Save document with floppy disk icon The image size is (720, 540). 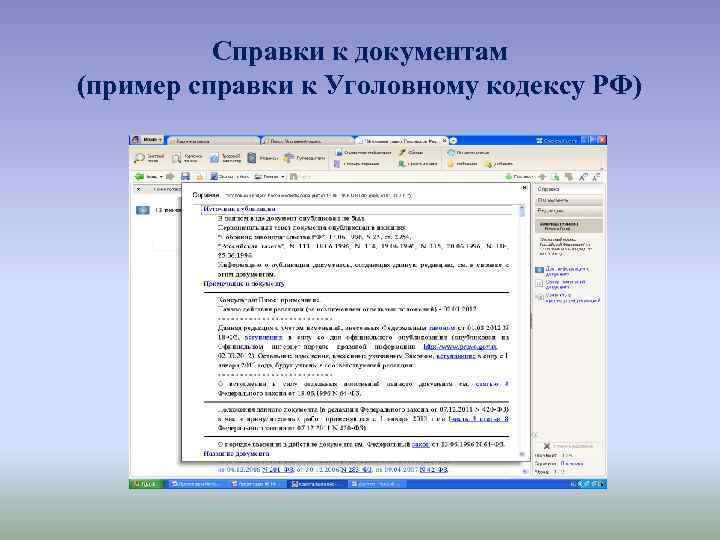186,176
